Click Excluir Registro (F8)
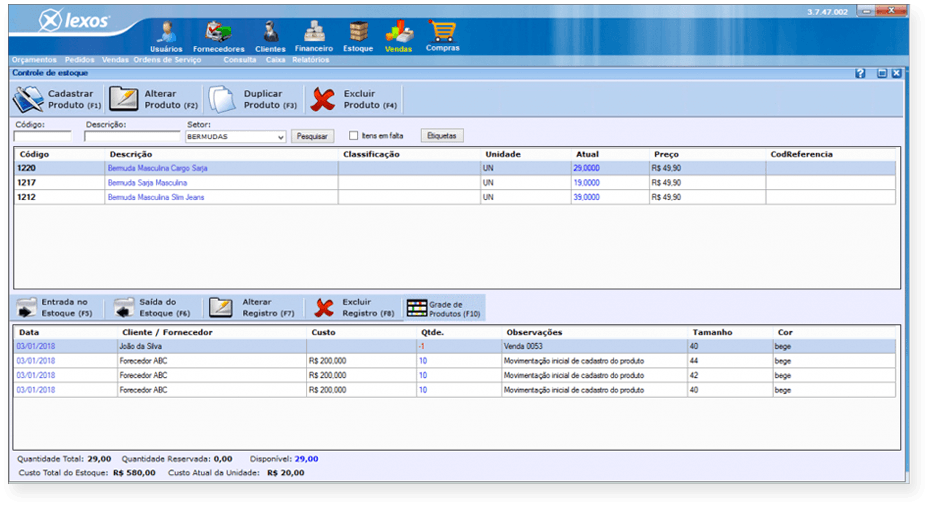The image size is (930, 507). coord(354,307)
